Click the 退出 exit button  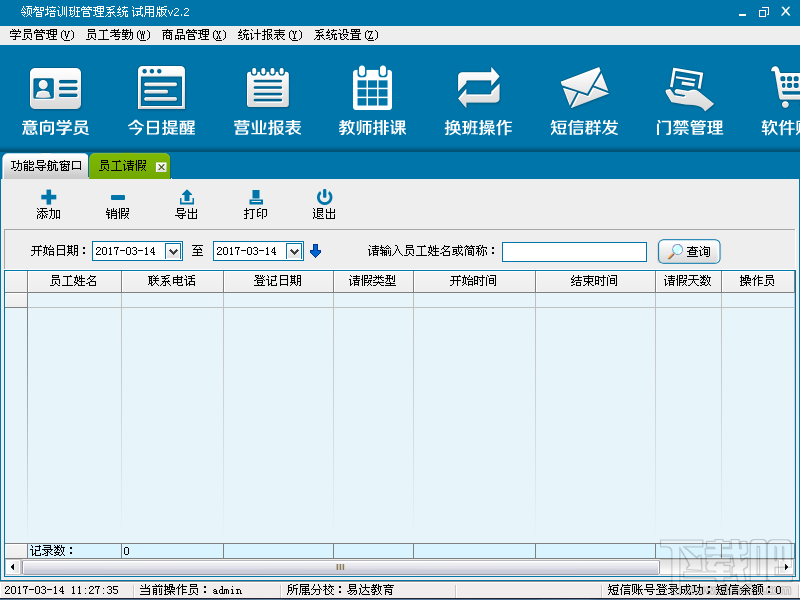pyautogui.click(x=324, y=205)
